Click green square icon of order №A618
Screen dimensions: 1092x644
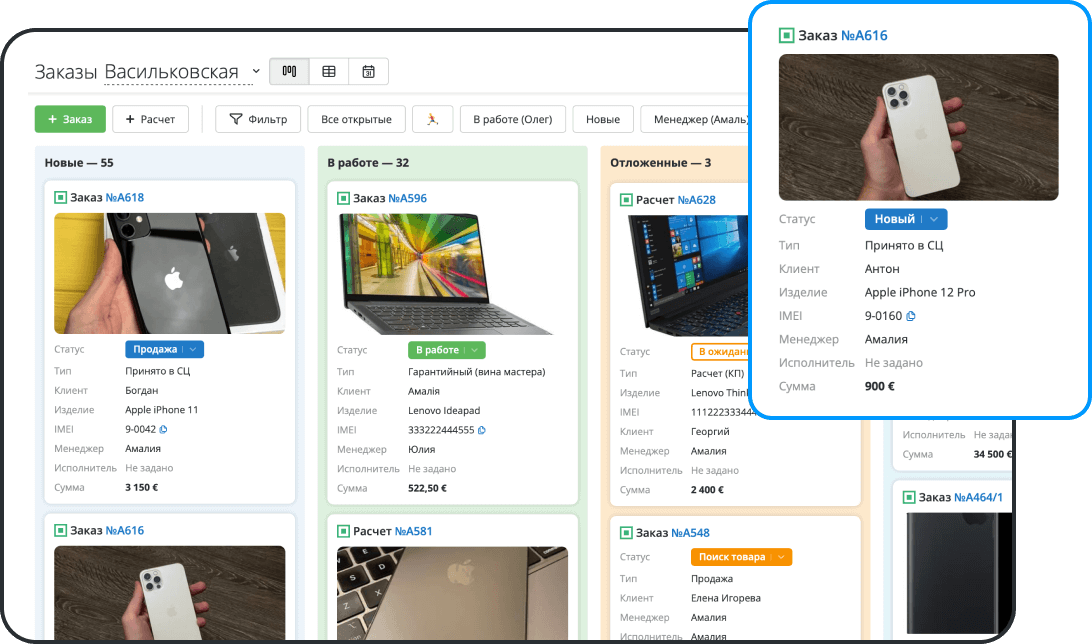pos(60,197)
